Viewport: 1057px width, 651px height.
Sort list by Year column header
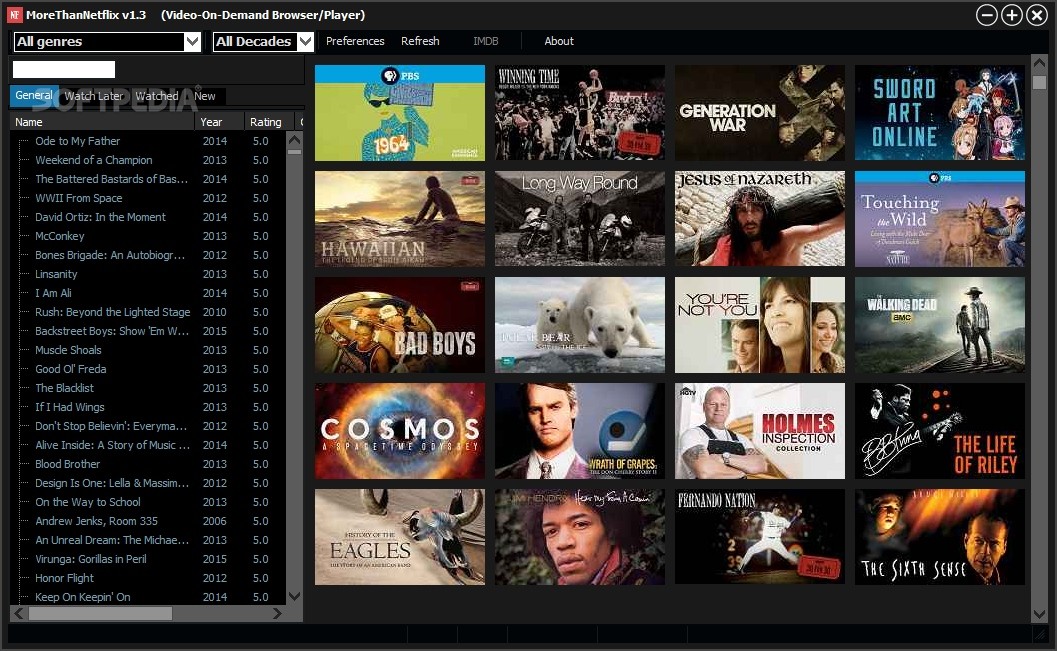click(x=219, y=122)
